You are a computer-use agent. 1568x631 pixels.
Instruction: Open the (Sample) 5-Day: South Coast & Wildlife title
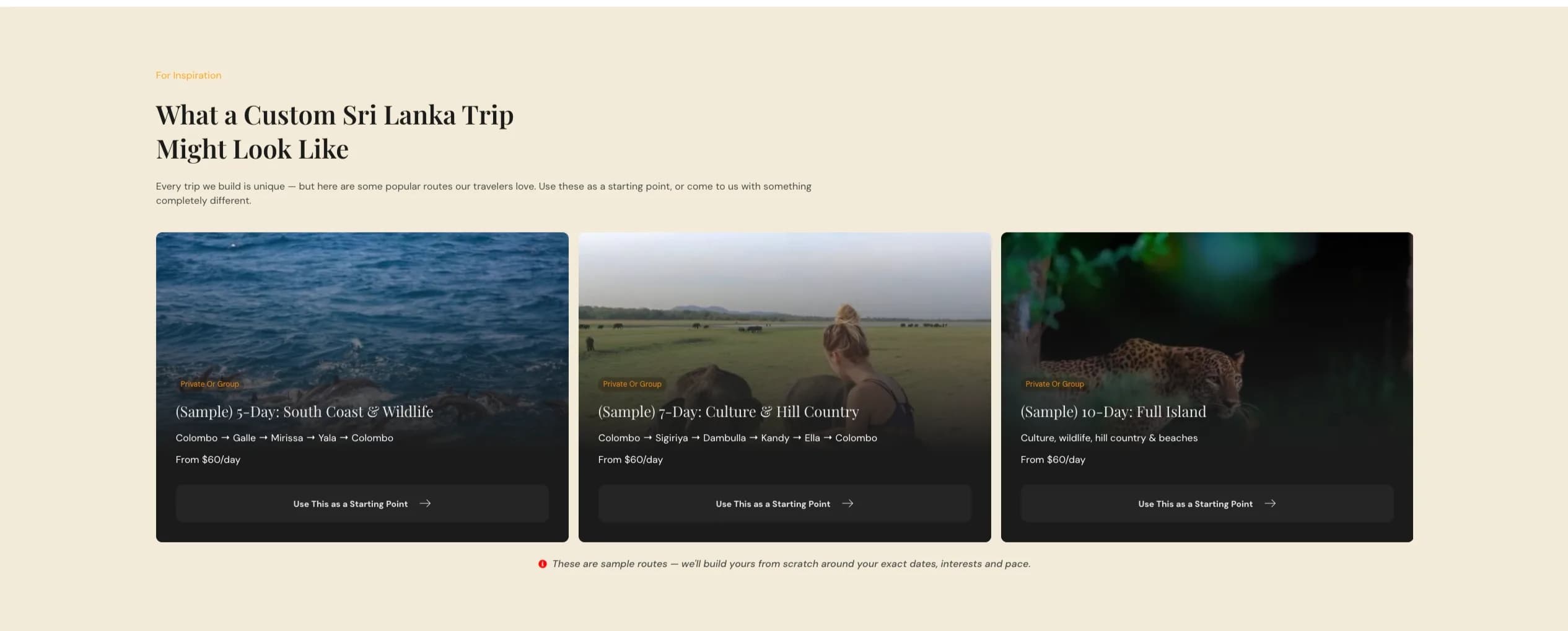(x=304, y=412)
